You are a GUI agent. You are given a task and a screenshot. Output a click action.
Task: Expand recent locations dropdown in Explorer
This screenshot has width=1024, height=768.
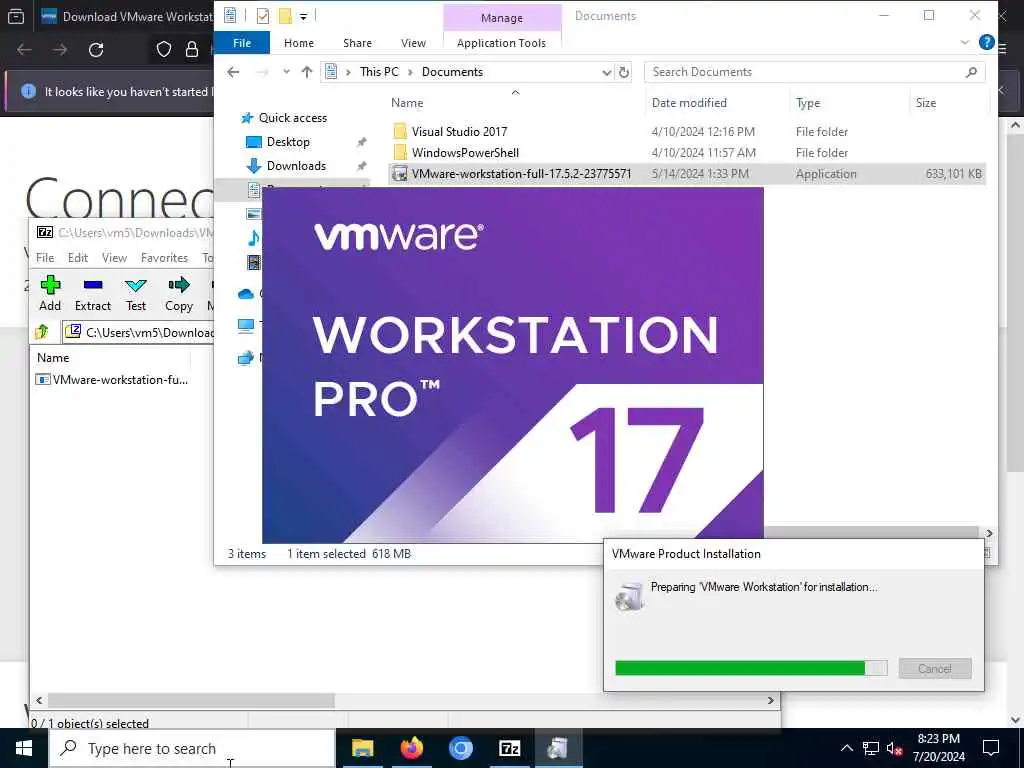(x=286, y=72)
